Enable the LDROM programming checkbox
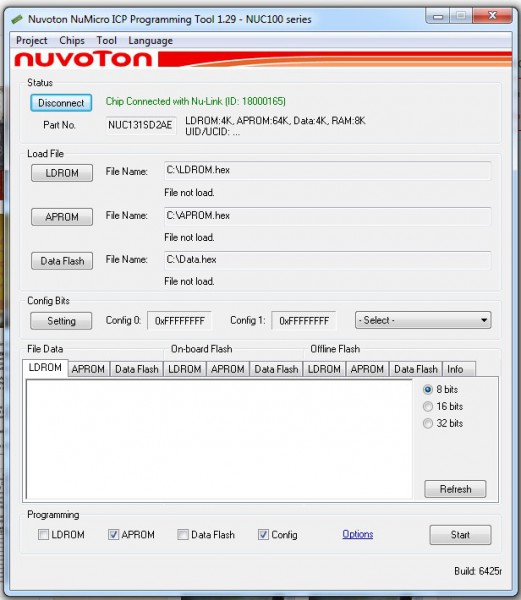 pos(43,534)
